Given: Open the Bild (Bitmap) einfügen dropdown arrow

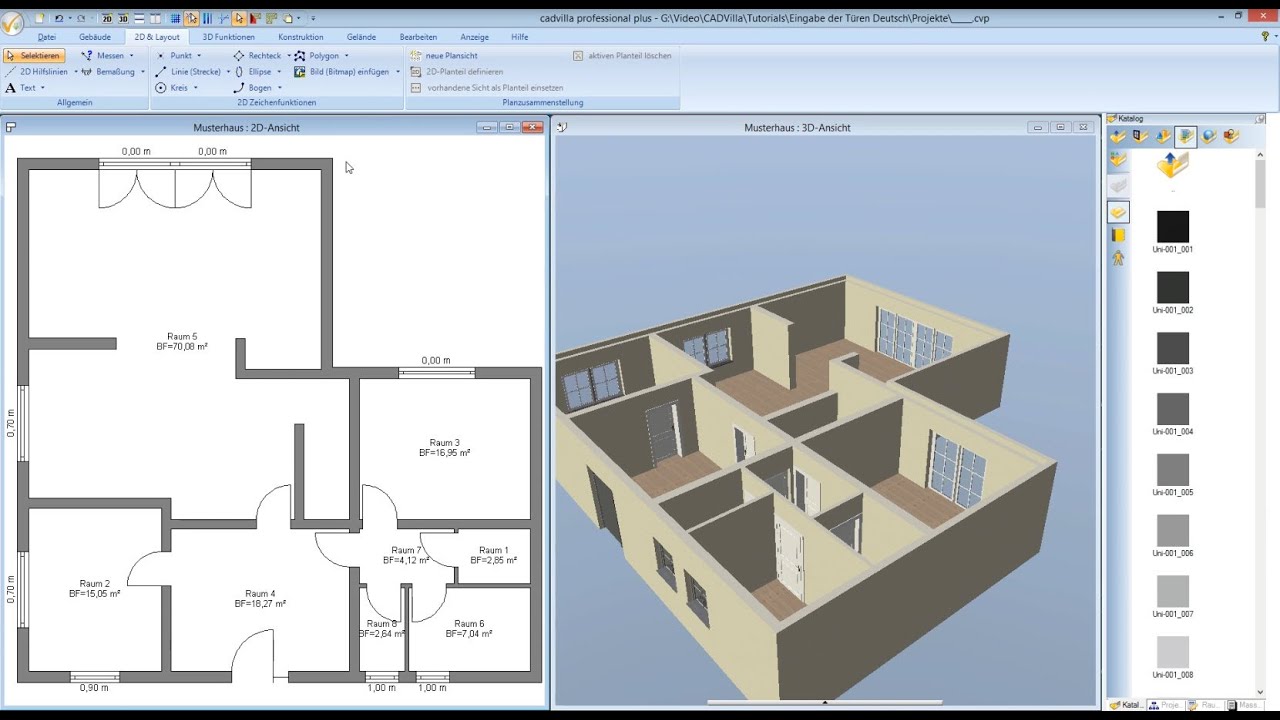Looking at the screenshot, I should click(x=398, y=72).
